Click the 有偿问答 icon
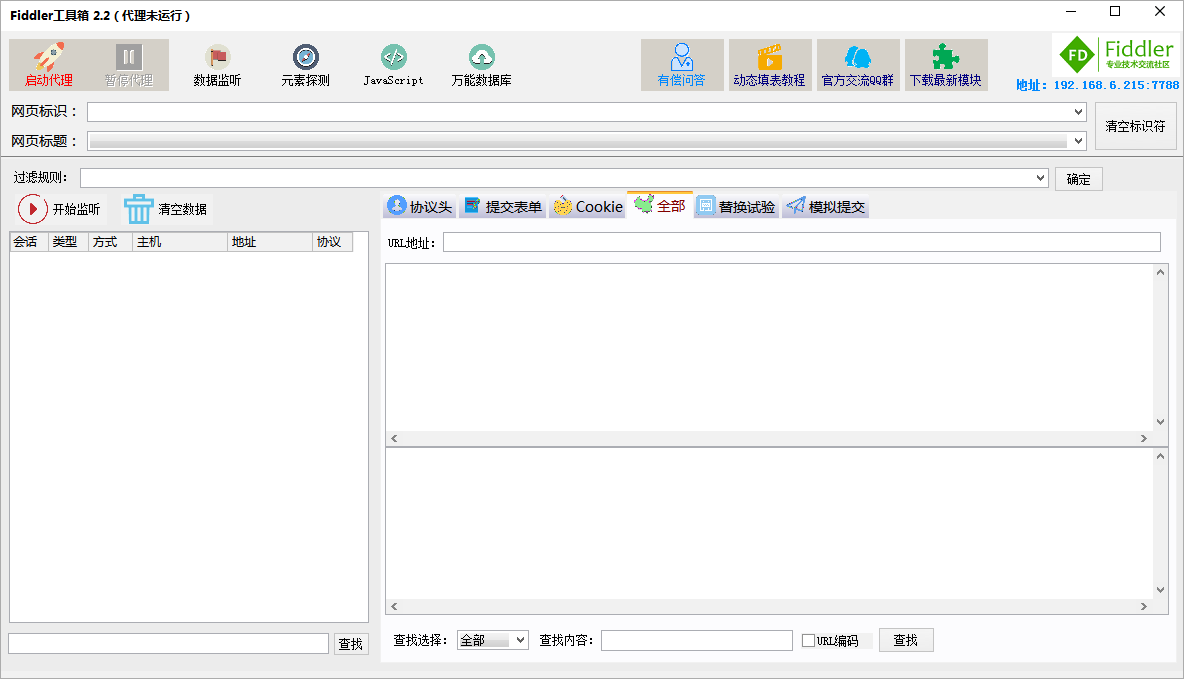 [682, 64]
